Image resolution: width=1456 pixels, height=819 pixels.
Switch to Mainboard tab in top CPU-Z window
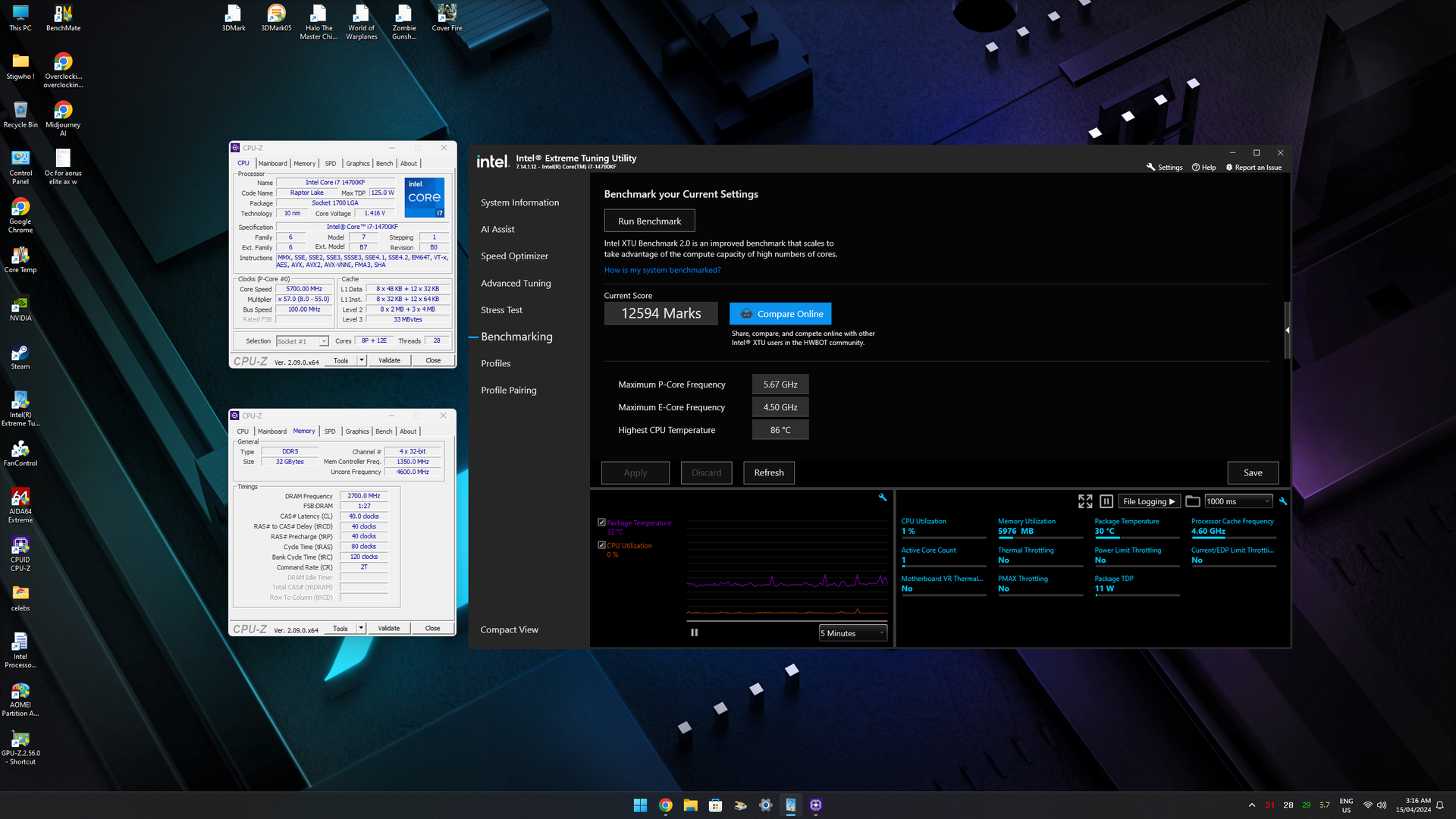click(x=272, y=163)
